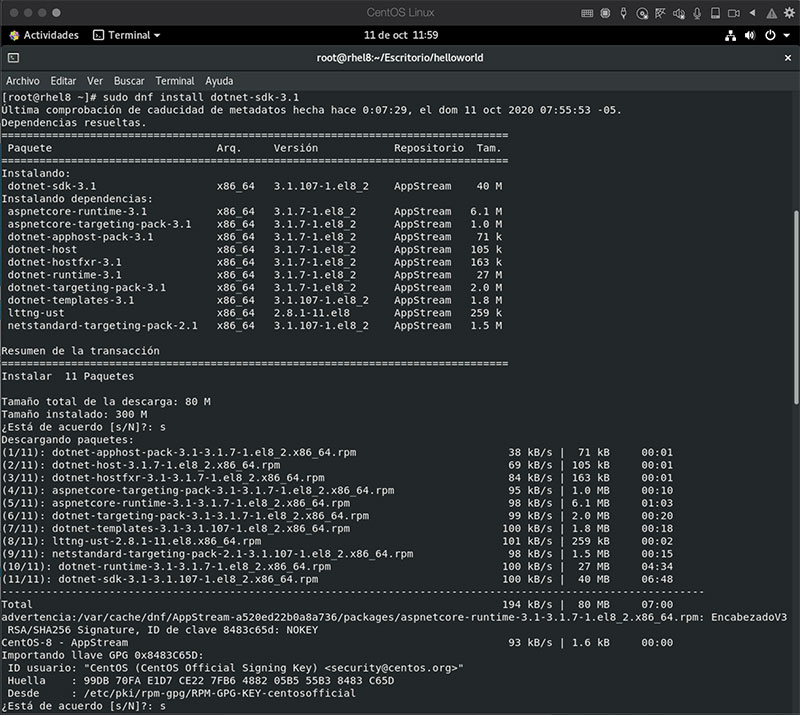The width and height of the screenshot is (800, 715).
Task: Open the Ayuda menu
Action: pyautogui.click(x=219, y=81)
